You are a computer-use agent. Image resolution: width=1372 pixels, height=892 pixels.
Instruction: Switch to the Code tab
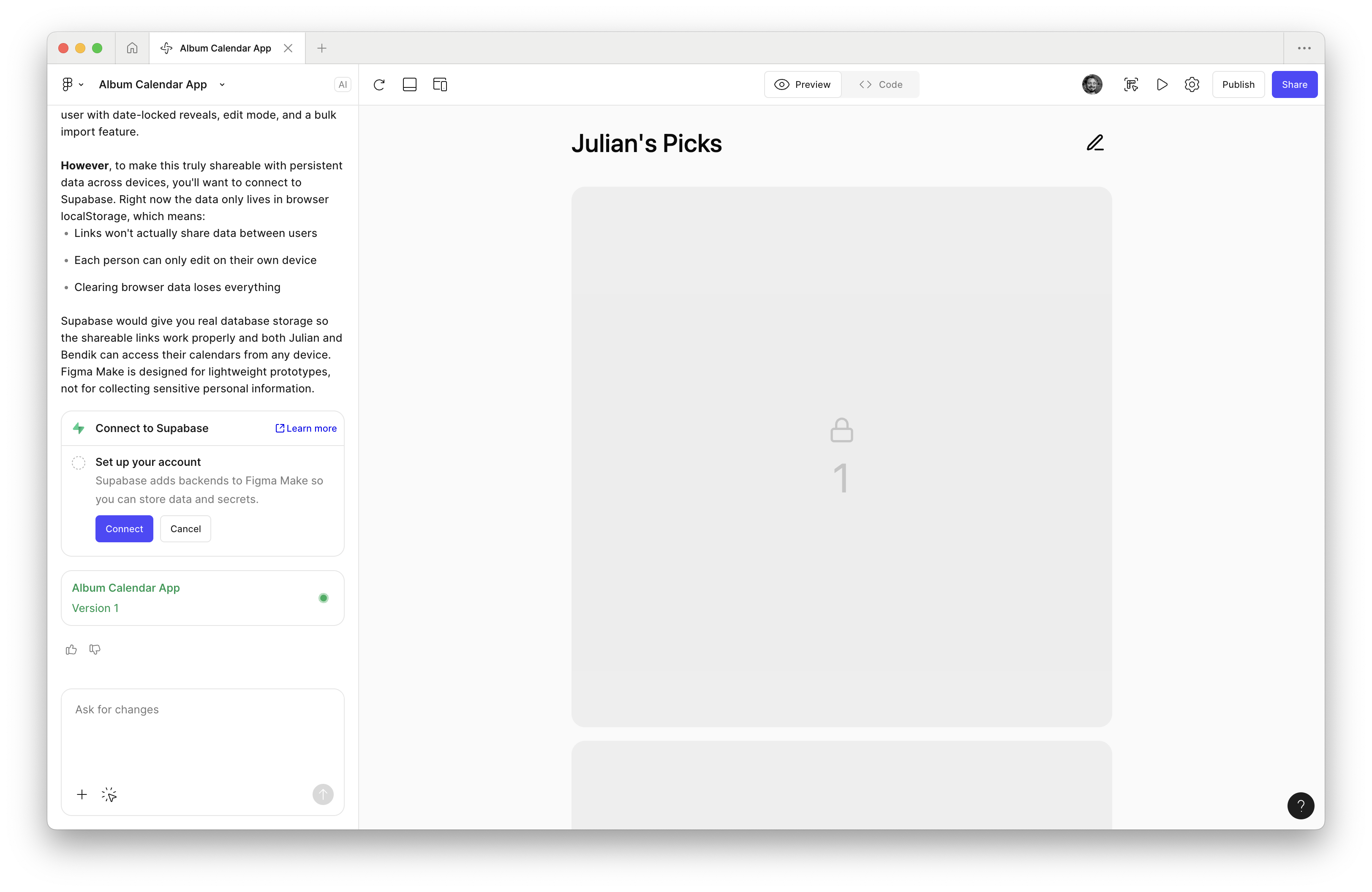point(880,85)
